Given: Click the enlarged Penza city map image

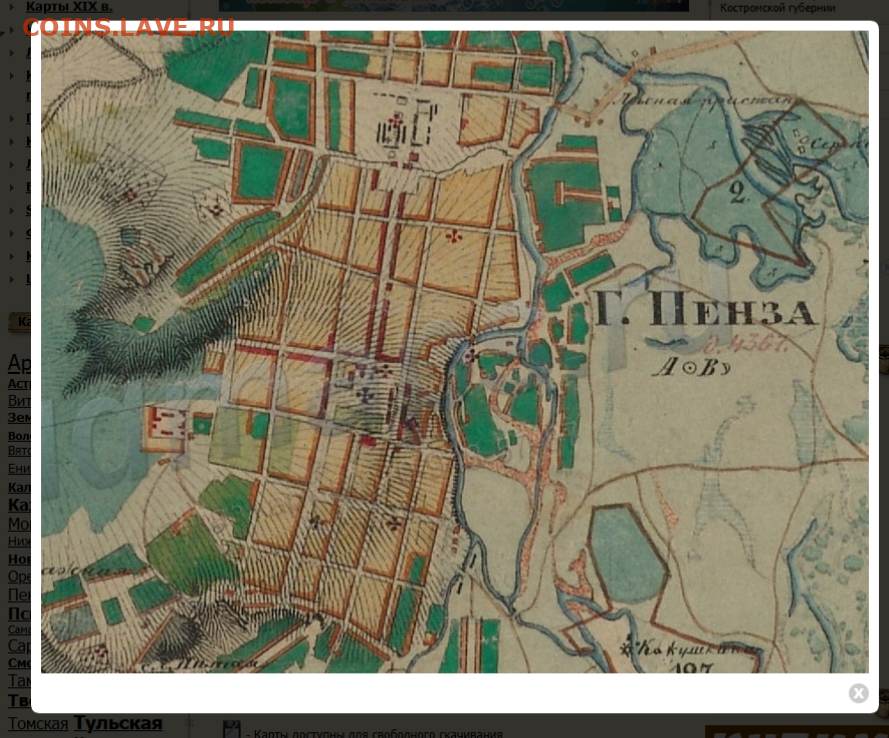Looking at the screenshot, I should [x=455, y=352].
